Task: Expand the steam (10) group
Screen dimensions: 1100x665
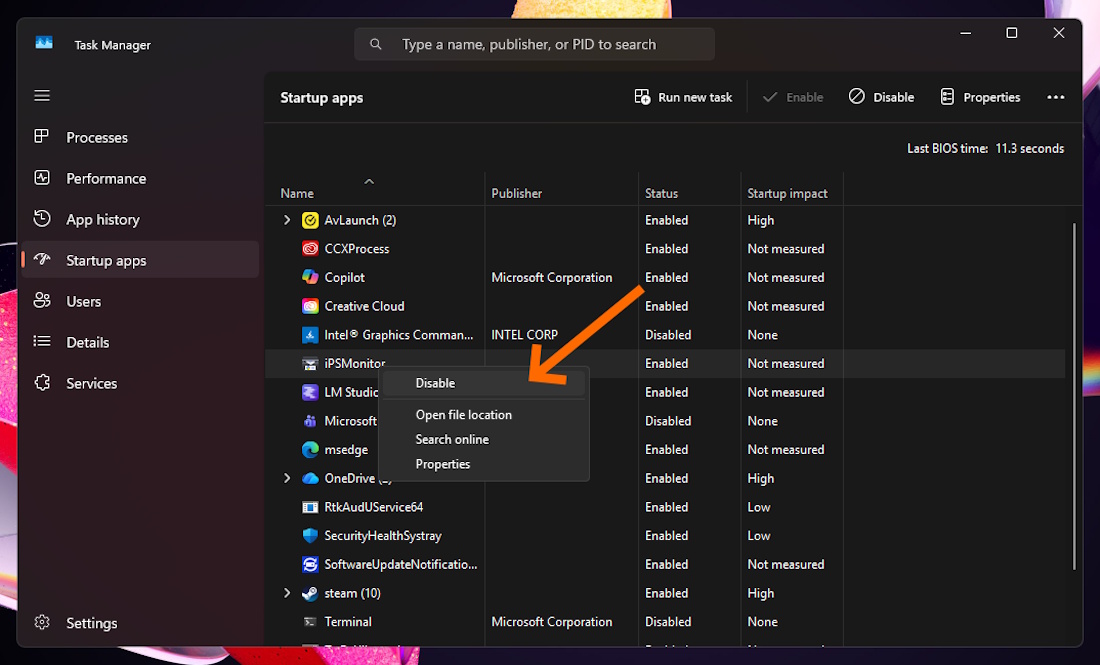Action: point(287,593)
